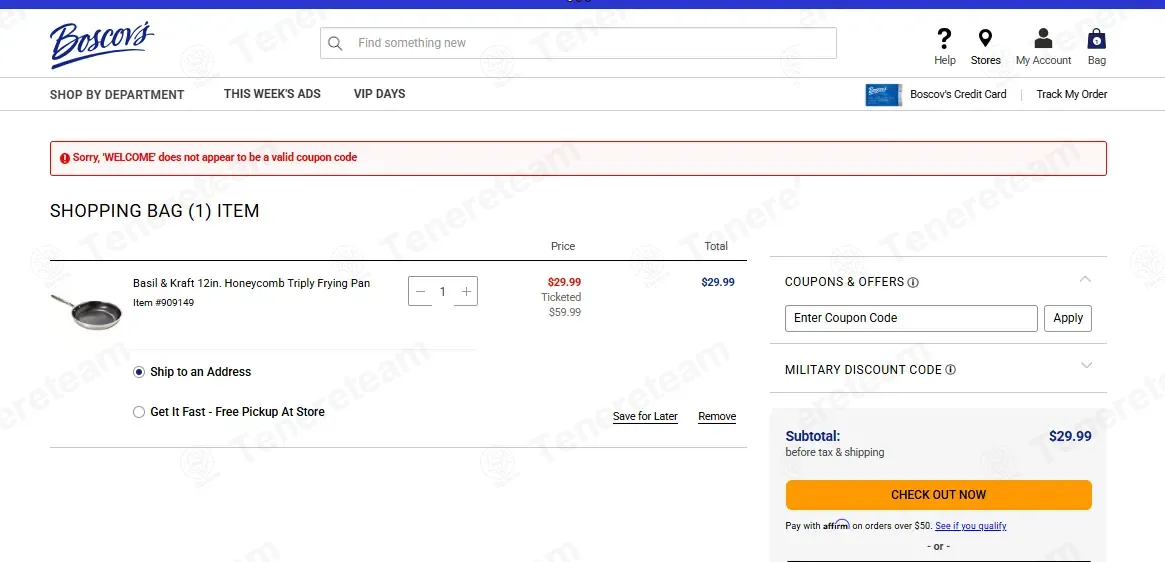This screenshot has width=1165, height=562.
Task: Click the Apply coupon button
Action: point(1068,318)
